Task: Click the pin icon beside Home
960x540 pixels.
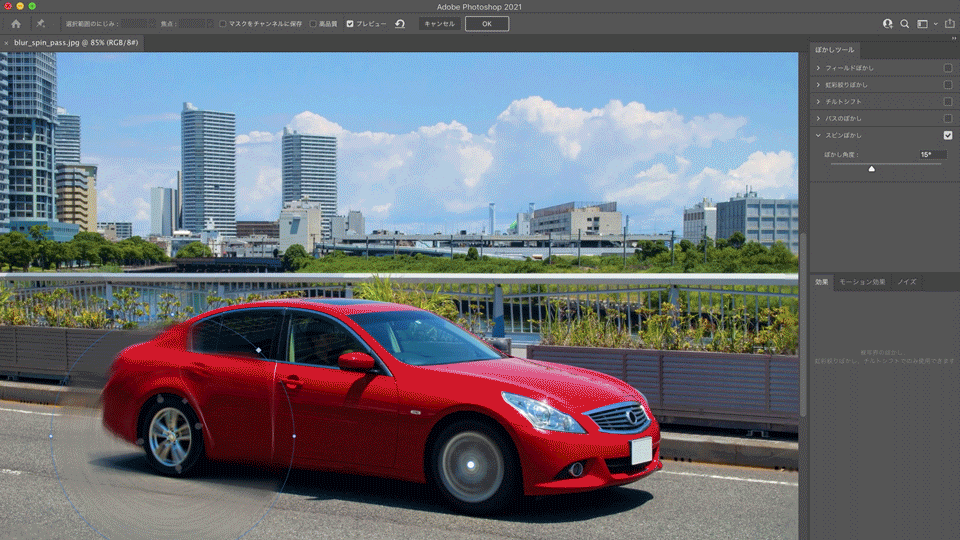Action: [40, 24]
